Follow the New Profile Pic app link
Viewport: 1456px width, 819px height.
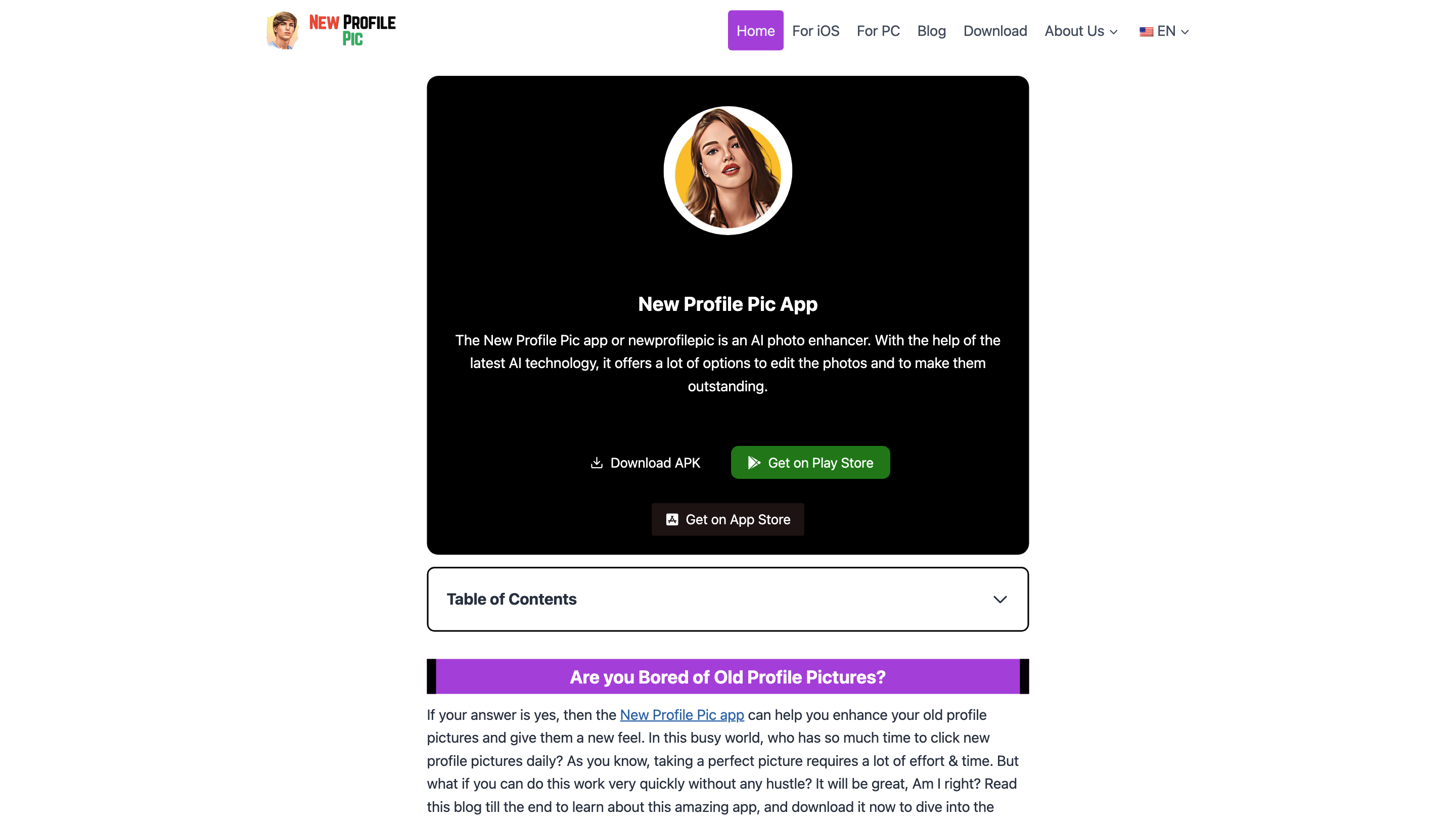(681, 714)
